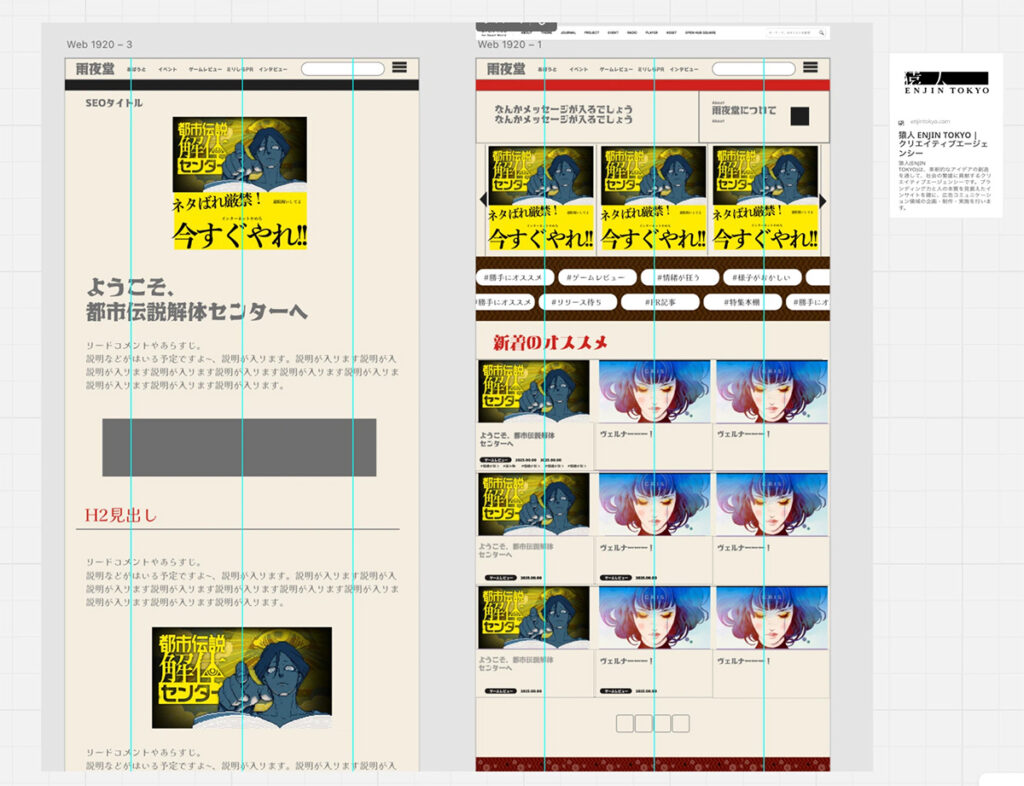Click the ヴェルナー article thumbnail
The height and width of the screenshot is (786, 1024).
pyautogui.click(x=655, y=390)
